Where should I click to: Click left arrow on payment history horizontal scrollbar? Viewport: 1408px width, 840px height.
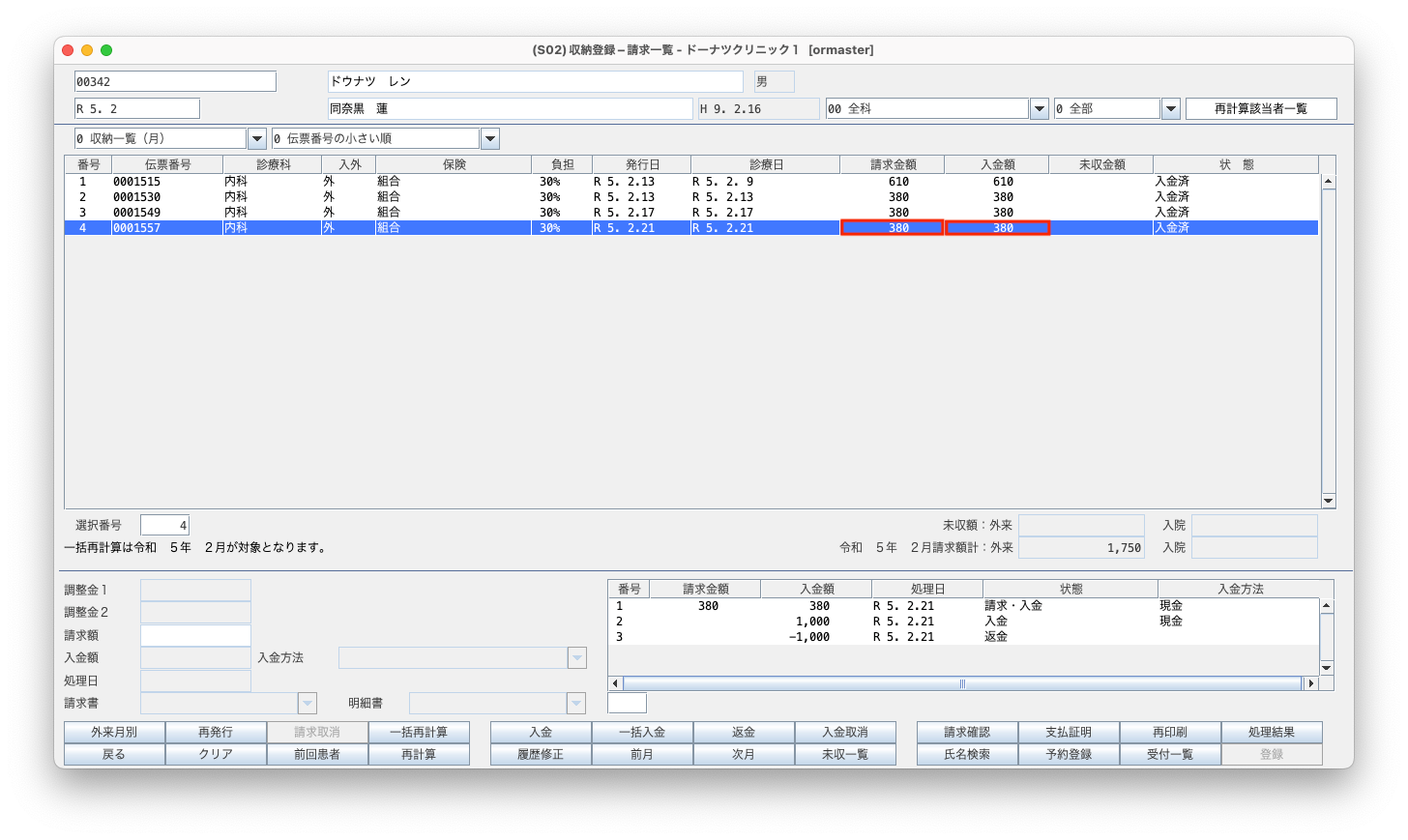pyautogui.click(x=615, y=683)
